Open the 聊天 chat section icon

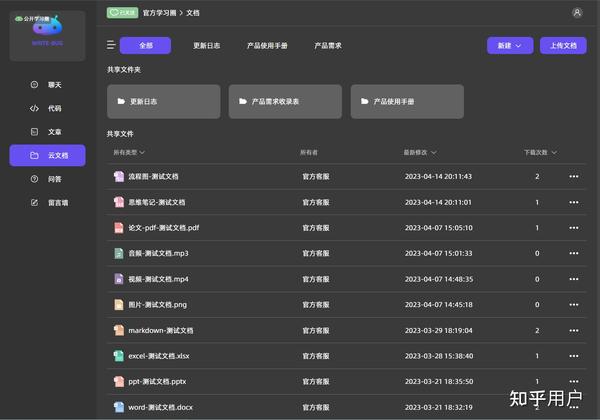[x=34, y=85]
